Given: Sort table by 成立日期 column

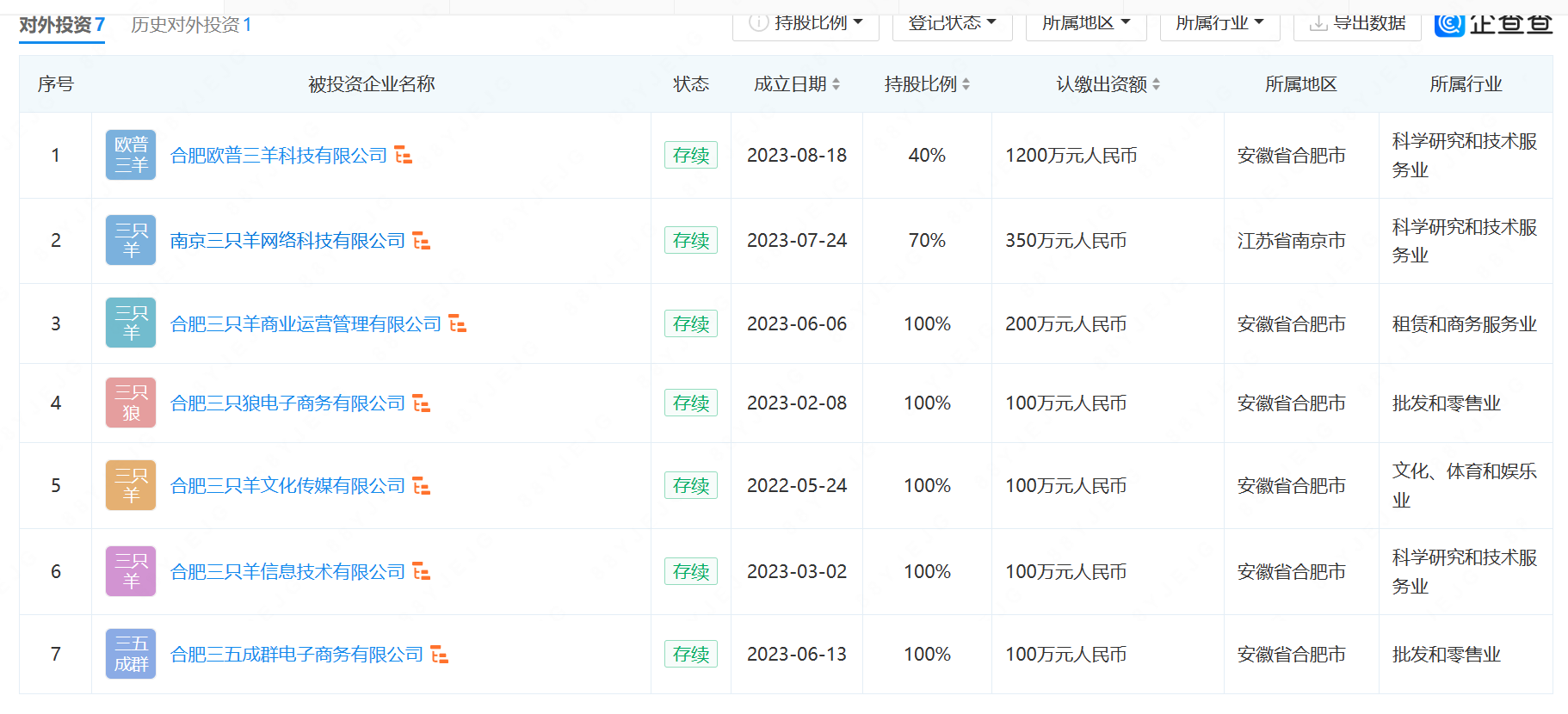Looking at the screenshot, I should (797, 84).
